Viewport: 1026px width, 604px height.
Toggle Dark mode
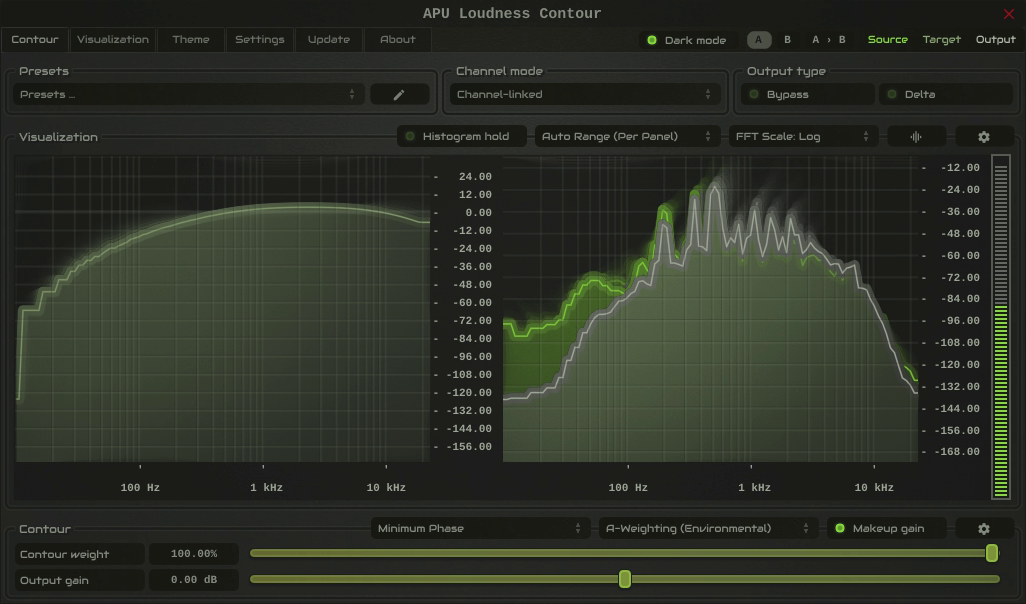(x=686, y=40)
